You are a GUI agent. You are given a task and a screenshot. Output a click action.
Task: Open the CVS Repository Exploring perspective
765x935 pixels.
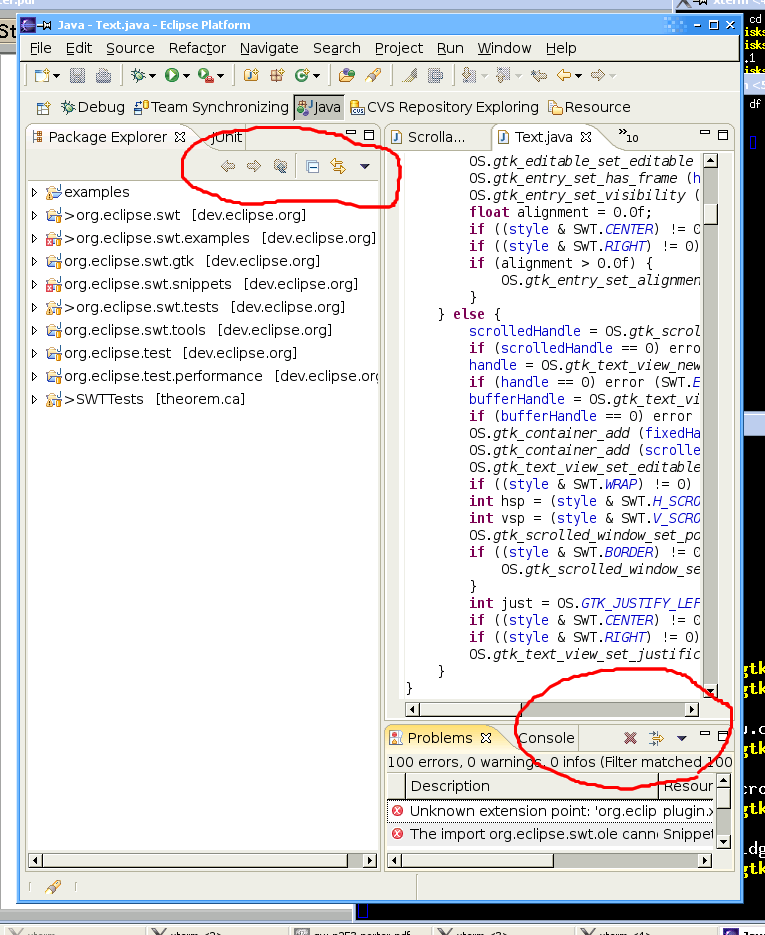point(450,107)
